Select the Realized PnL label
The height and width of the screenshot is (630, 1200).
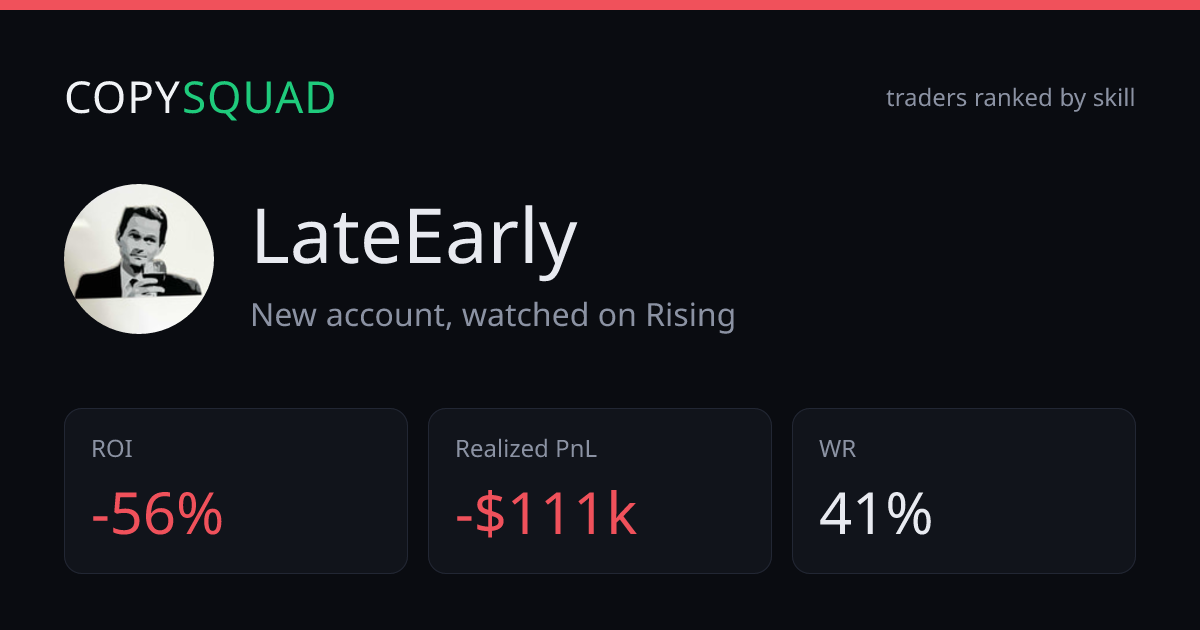pos(526,449)
